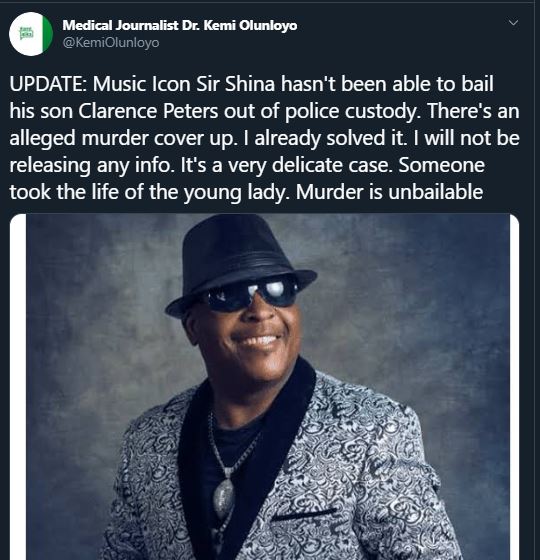Click Kemi Olunloyo's profile avatar
This screenshot has height=560, width=540.
pos(31,34)
